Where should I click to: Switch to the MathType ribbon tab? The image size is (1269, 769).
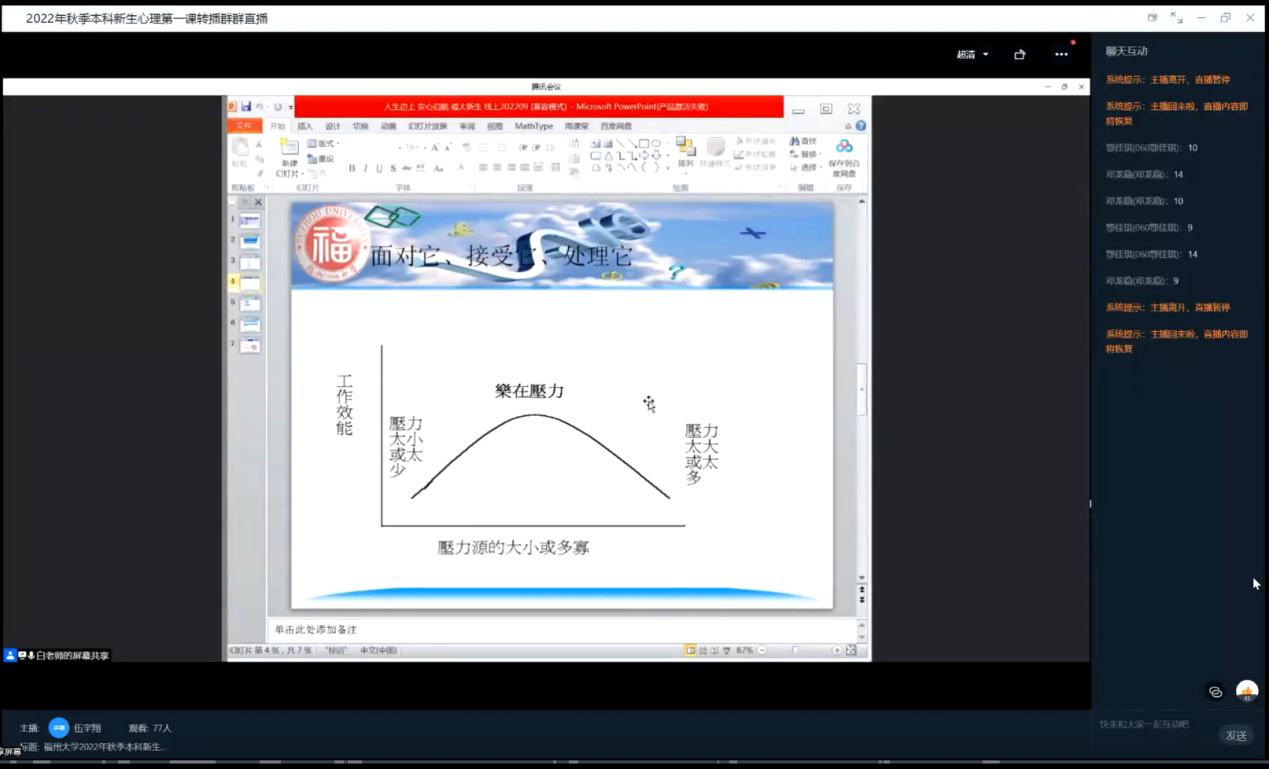tap(533, 126)
